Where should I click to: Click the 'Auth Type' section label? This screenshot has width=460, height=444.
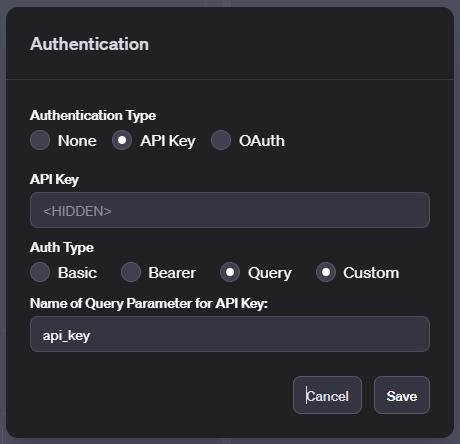tap(62, 248)
